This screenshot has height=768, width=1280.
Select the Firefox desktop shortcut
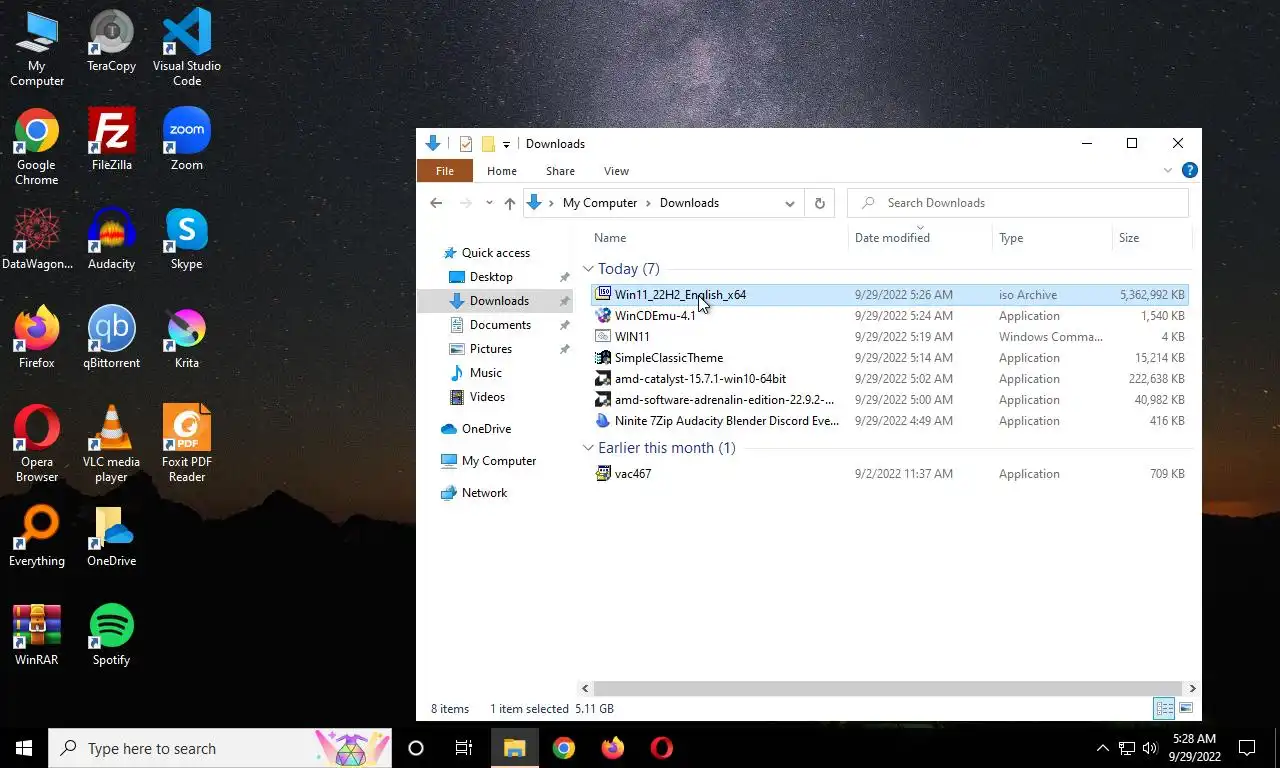pos(37,338)
